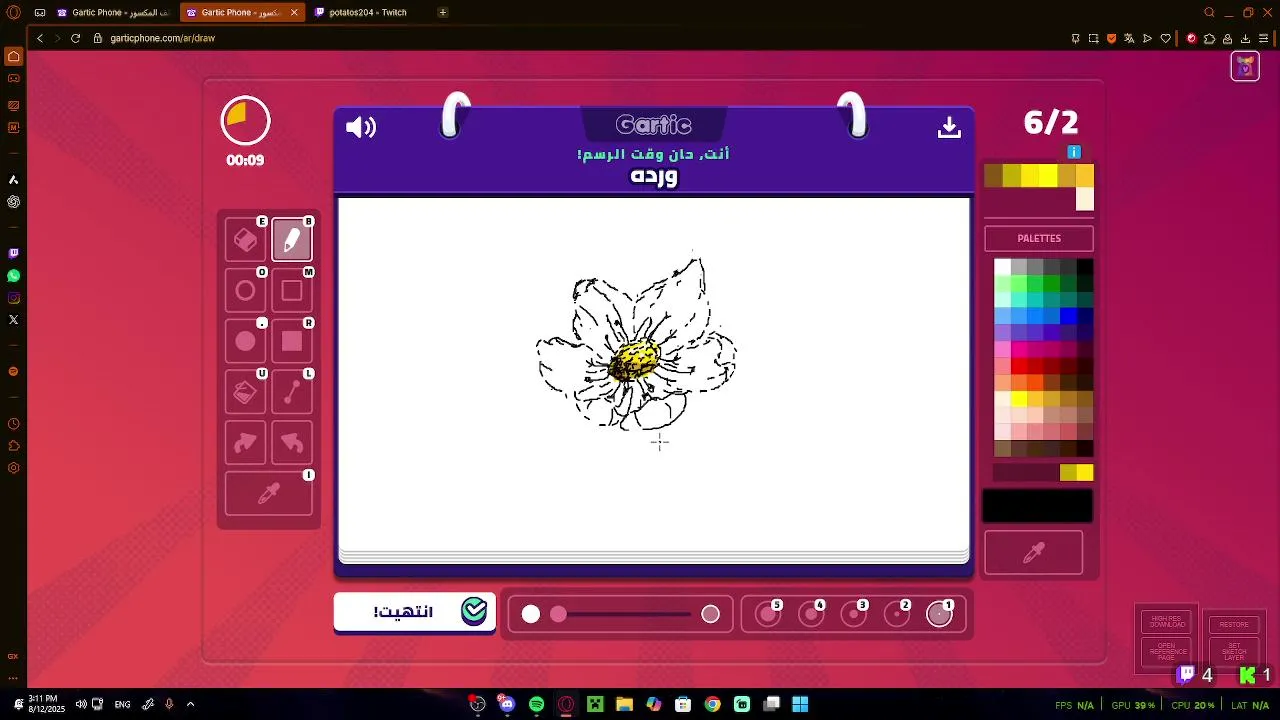Pick the white swatch in the palette

click(x=1002, y=267)
